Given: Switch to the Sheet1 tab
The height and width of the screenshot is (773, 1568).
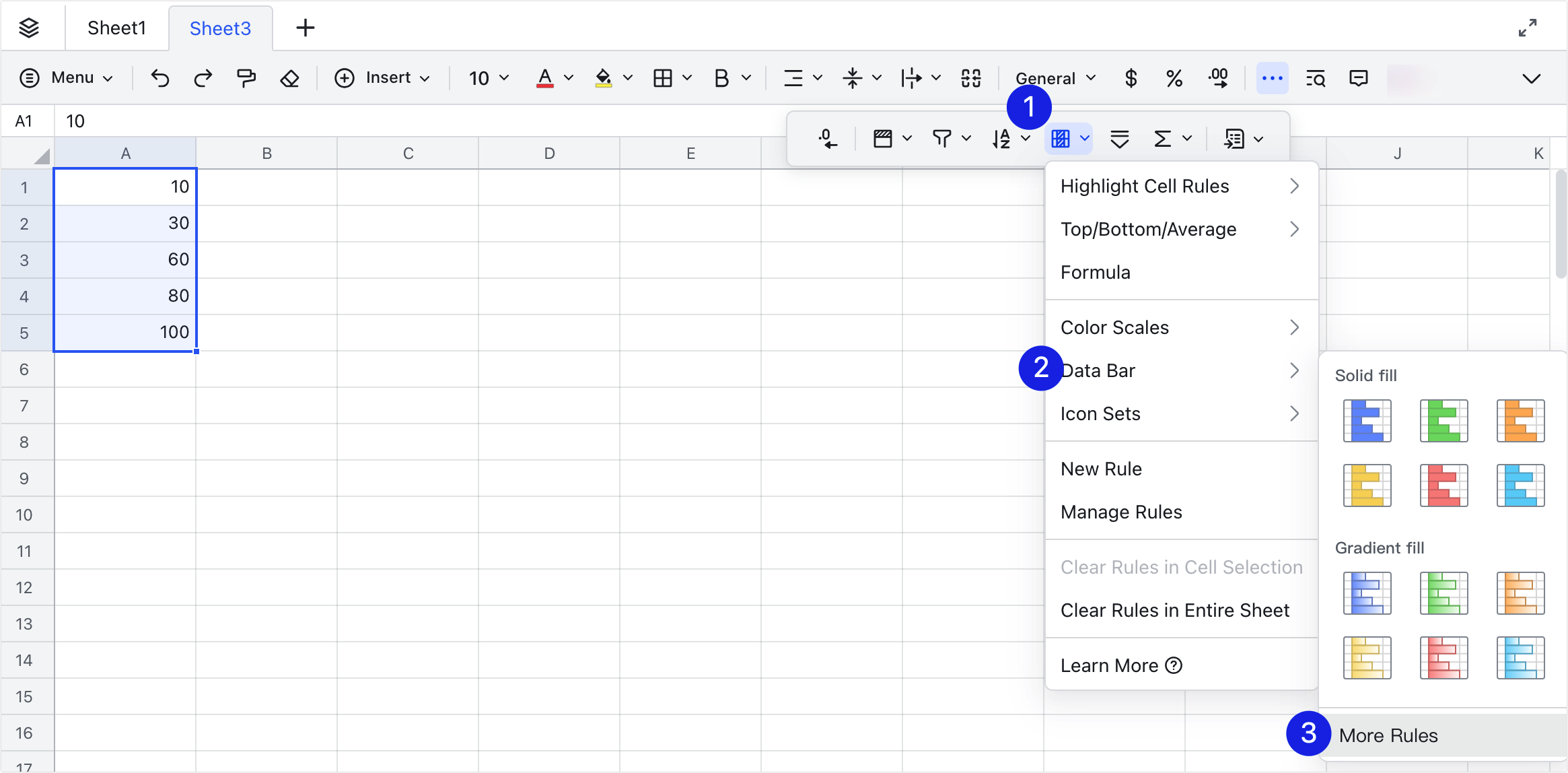Looking at the screenshot, I should click(116, 28).
